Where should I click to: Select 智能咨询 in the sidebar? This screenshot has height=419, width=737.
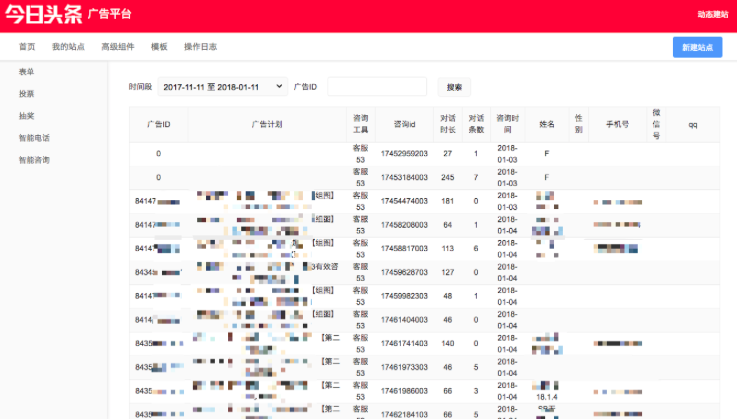(34, 160)
